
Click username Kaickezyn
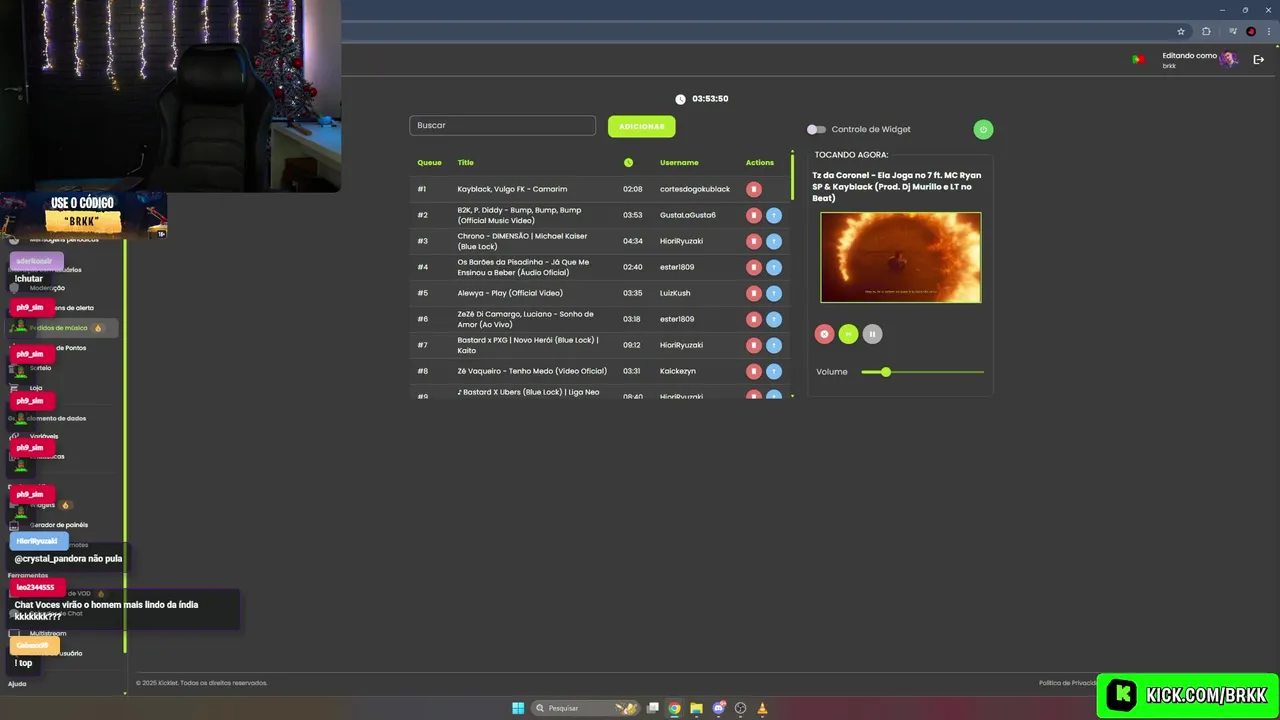point(678,371)
